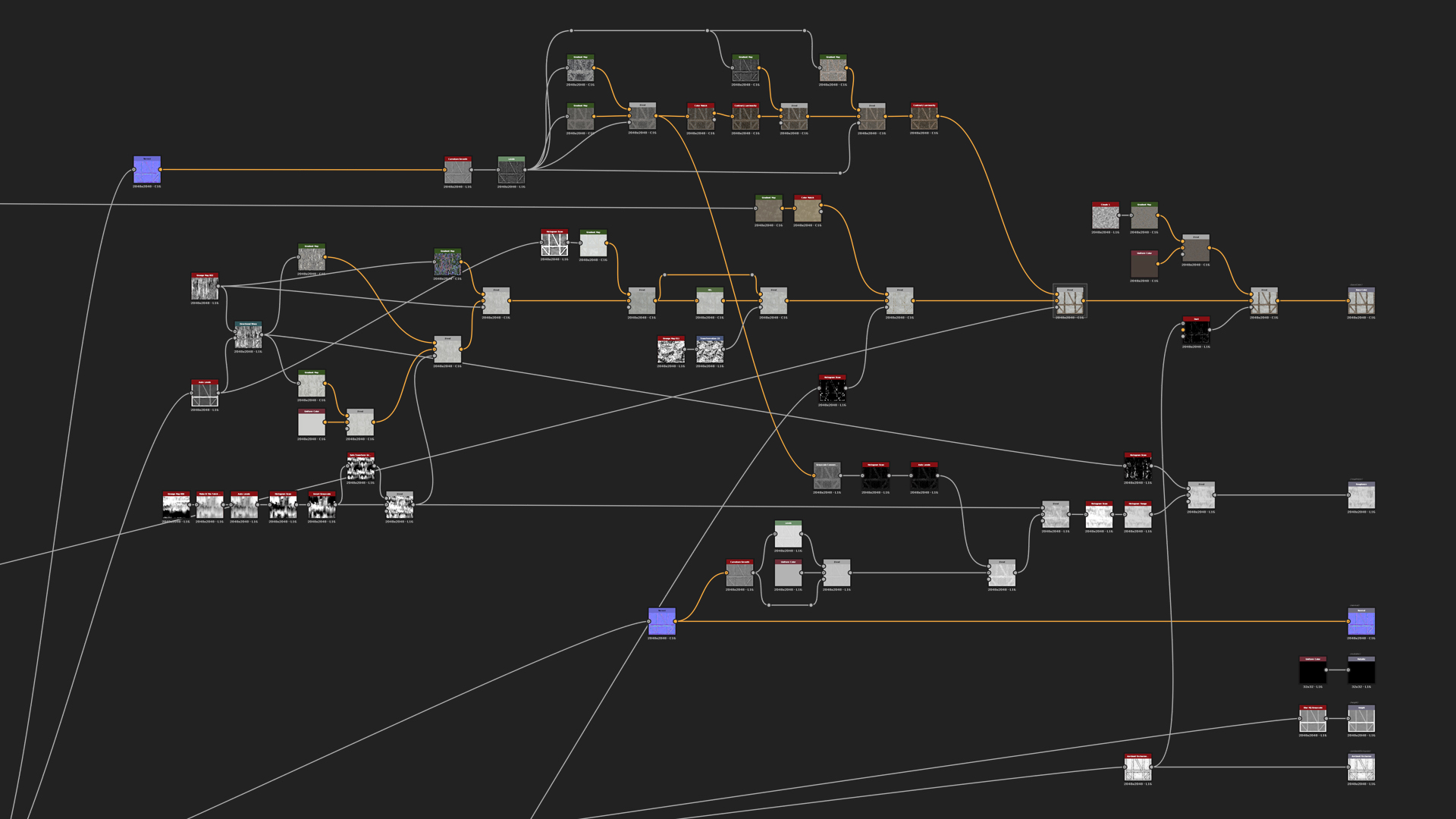The width and height of the screenshot is (1456, 819).
Task: Select the Grunge Map 011 node
Action: coord(670,350)
